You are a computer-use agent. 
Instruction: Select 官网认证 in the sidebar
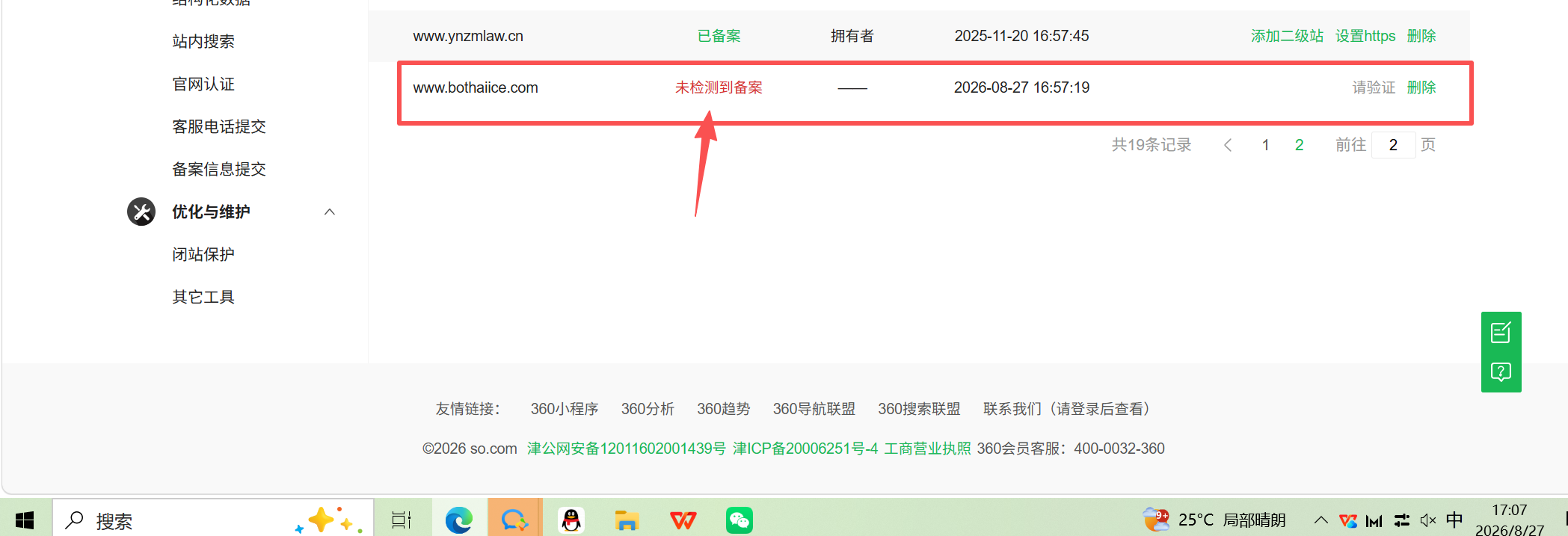(x=203, y=84)
